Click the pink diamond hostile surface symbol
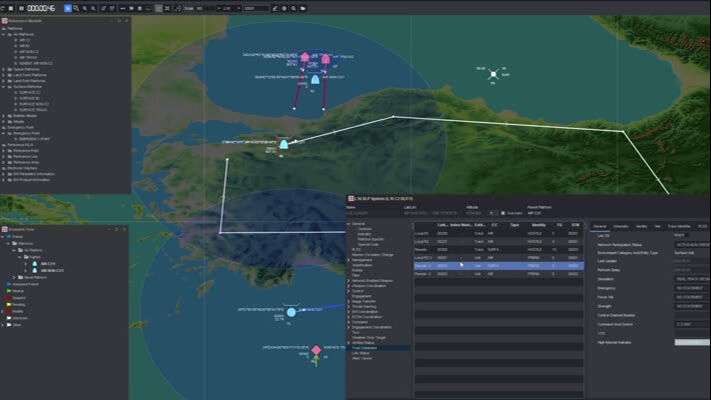 coord(316,350)
